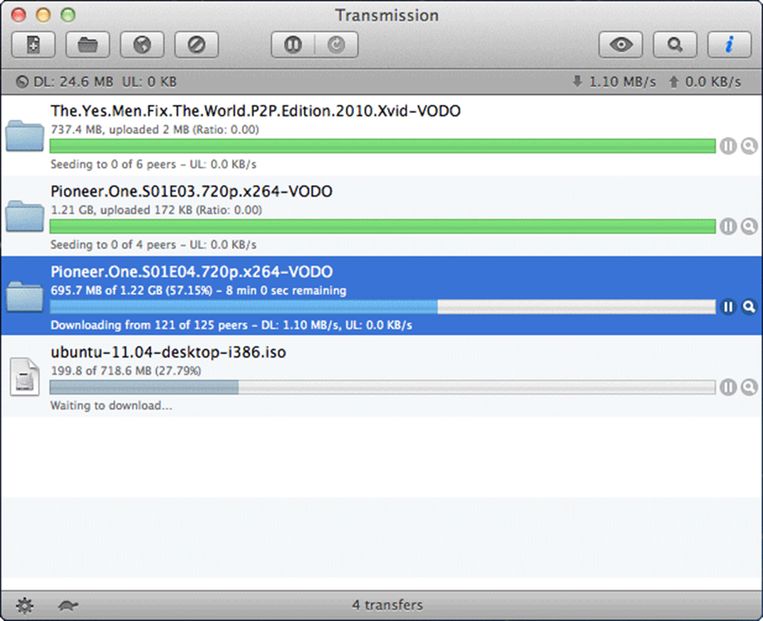
Task: Resume all transfers toolbar button
Action: click(x=337, y=45)
